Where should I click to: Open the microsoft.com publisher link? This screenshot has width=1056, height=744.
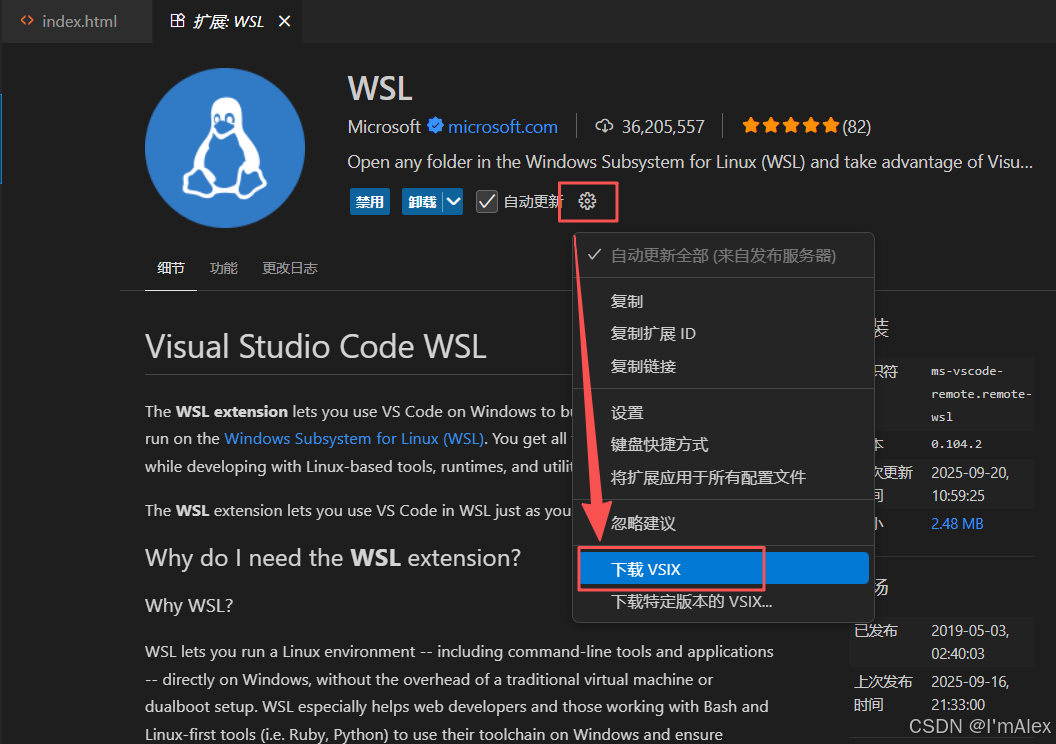point(502,127)
